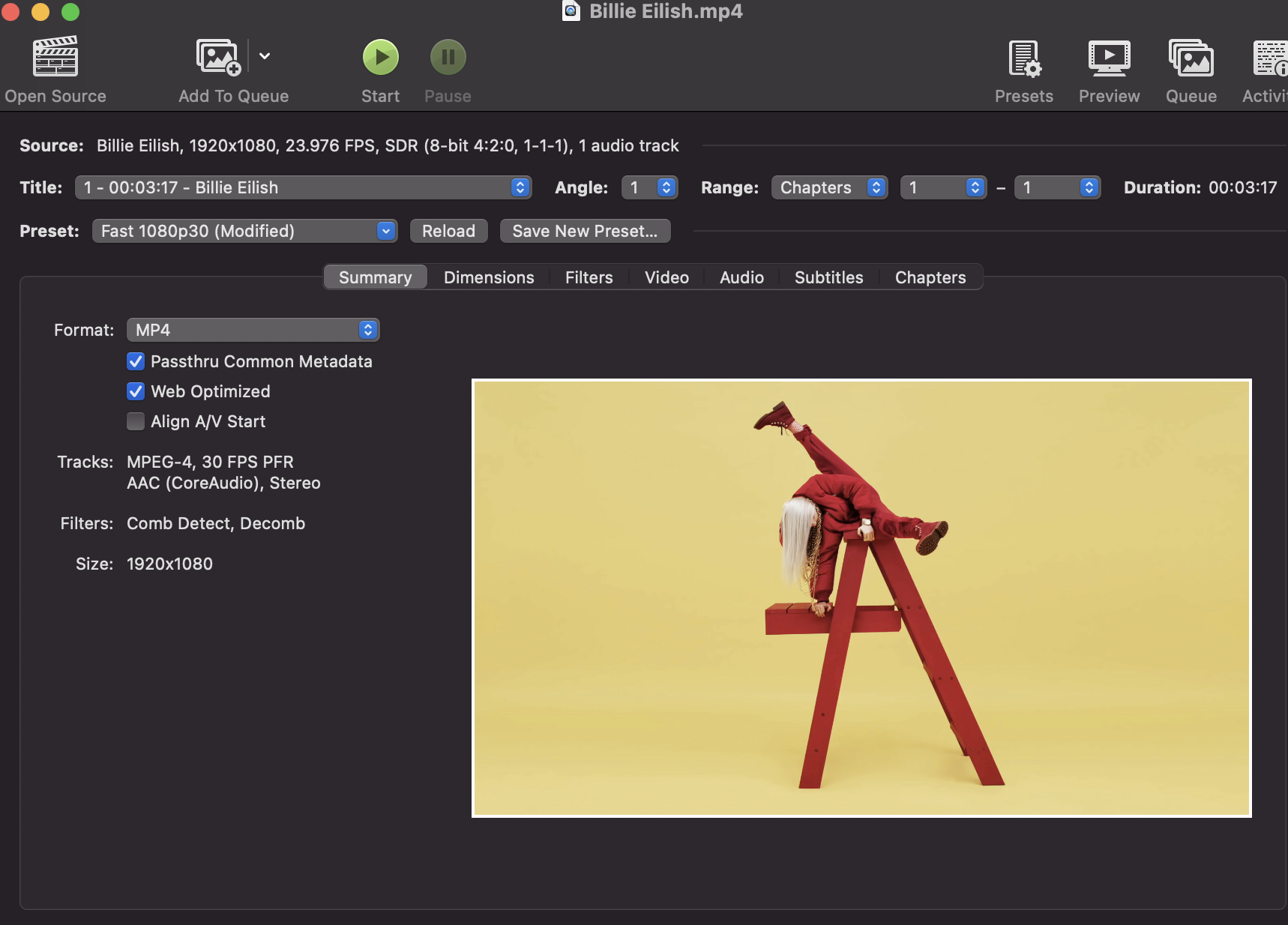Click the yellow minimize window button
This screenshot has height=925, width=1288.
(x=40, y=11)
